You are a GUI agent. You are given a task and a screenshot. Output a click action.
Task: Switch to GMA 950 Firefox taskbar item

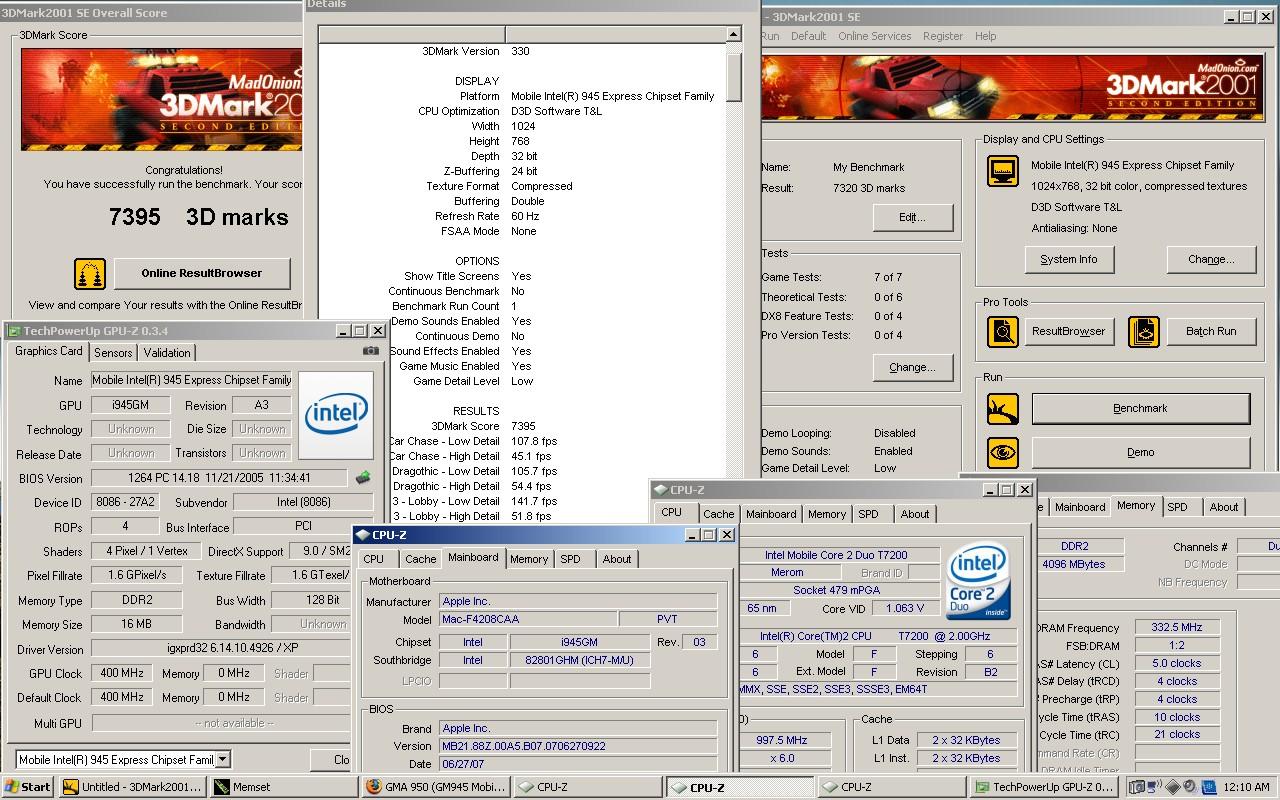435,787
